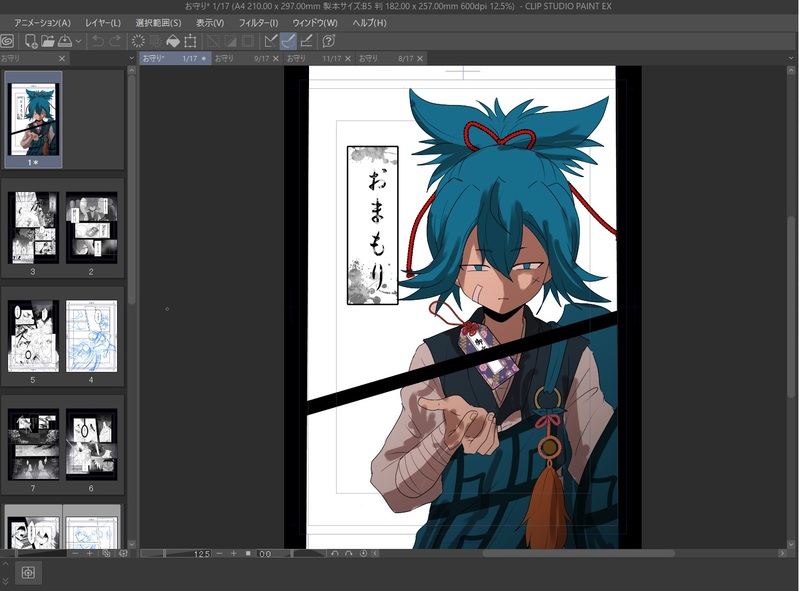The width and height of the screenshot is (799, 591).
Task: Select page 7 thumbnail in page manager
Action: 33,444
